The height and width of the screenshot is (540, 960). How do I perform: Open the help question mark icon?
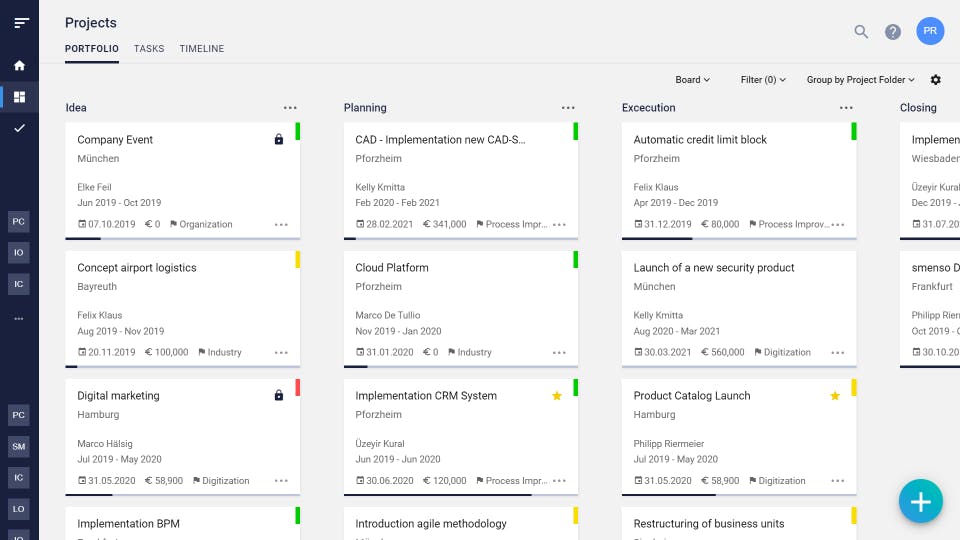pos(893,32)
